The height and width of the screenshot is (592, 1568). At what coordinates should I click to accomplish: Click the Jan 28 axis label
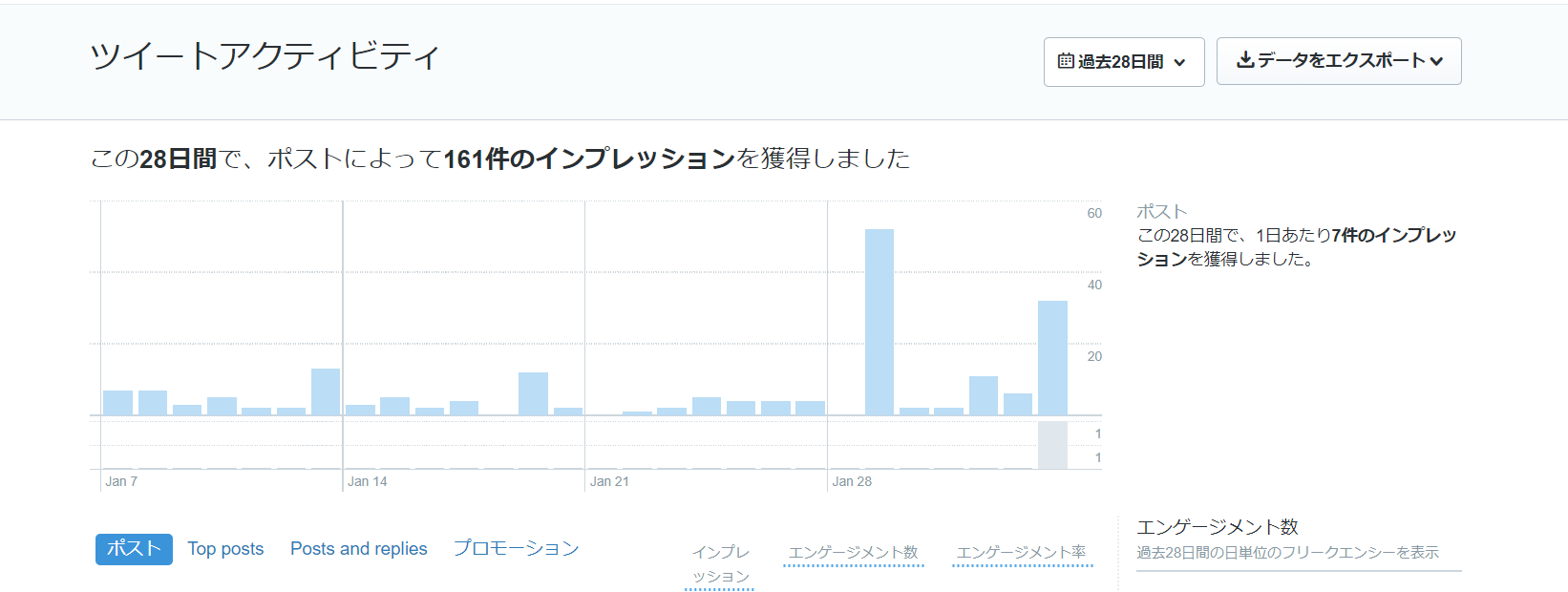852,481
